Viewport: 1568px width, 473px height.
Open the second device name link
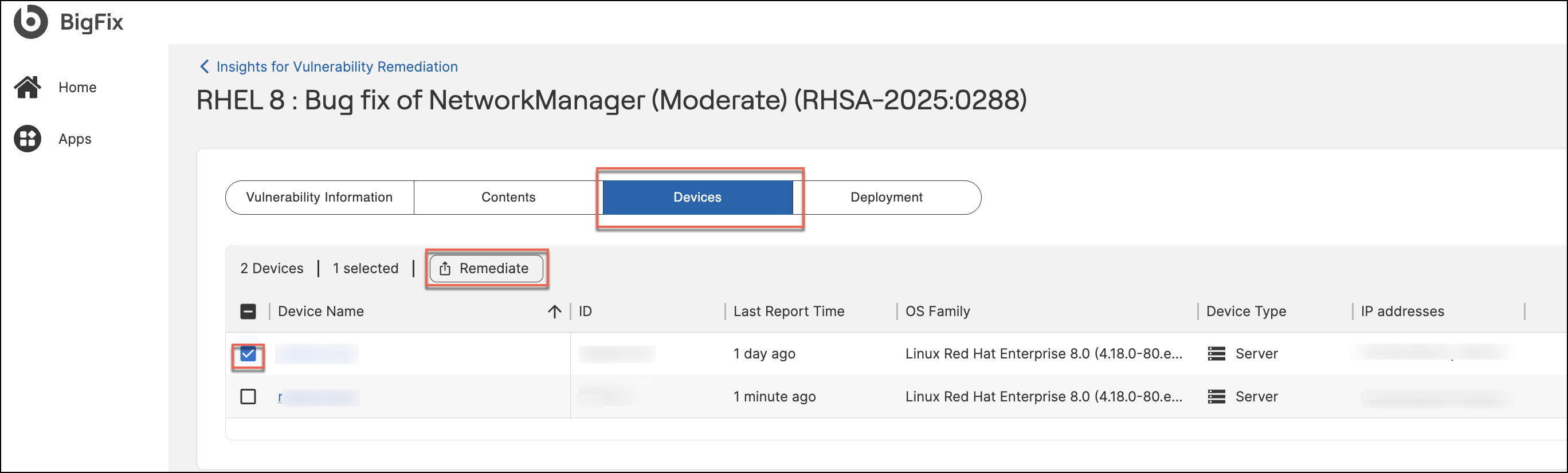[317, 397]
